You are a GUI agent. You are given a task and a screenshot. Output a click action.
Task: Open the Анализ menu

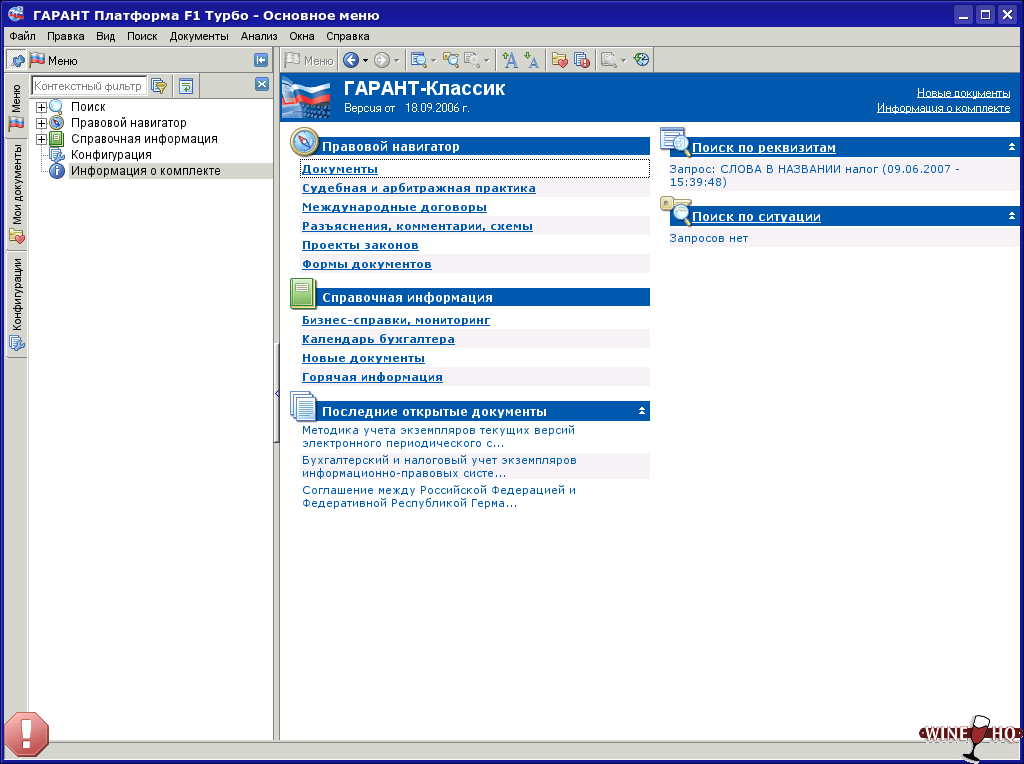(x=258, y=36)
